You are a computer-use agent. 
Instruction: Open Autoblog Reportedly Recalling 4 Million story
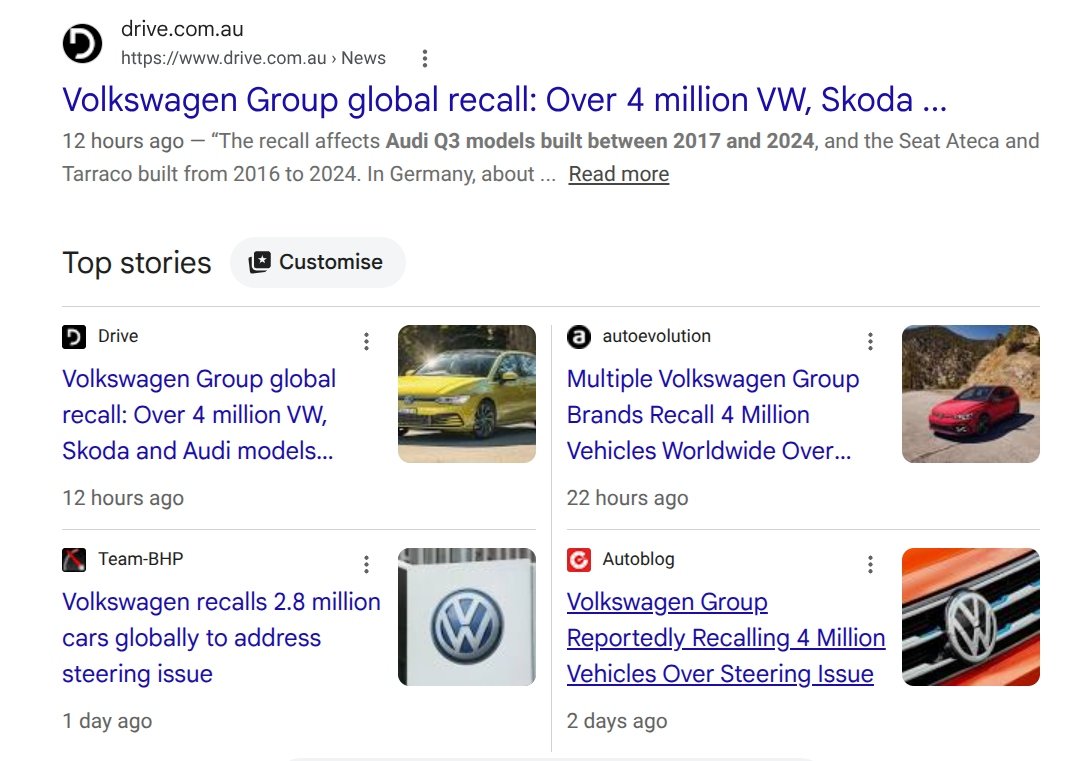726,638
